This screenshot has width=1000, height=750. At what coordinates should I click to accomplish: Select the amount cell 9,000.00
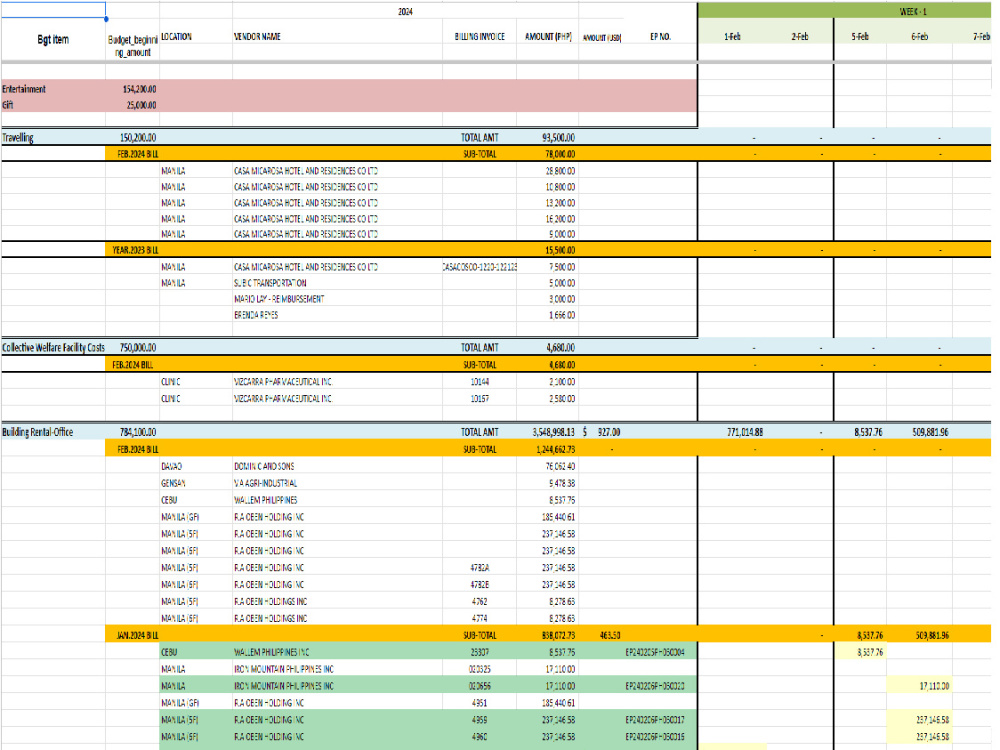pos(562,235)
